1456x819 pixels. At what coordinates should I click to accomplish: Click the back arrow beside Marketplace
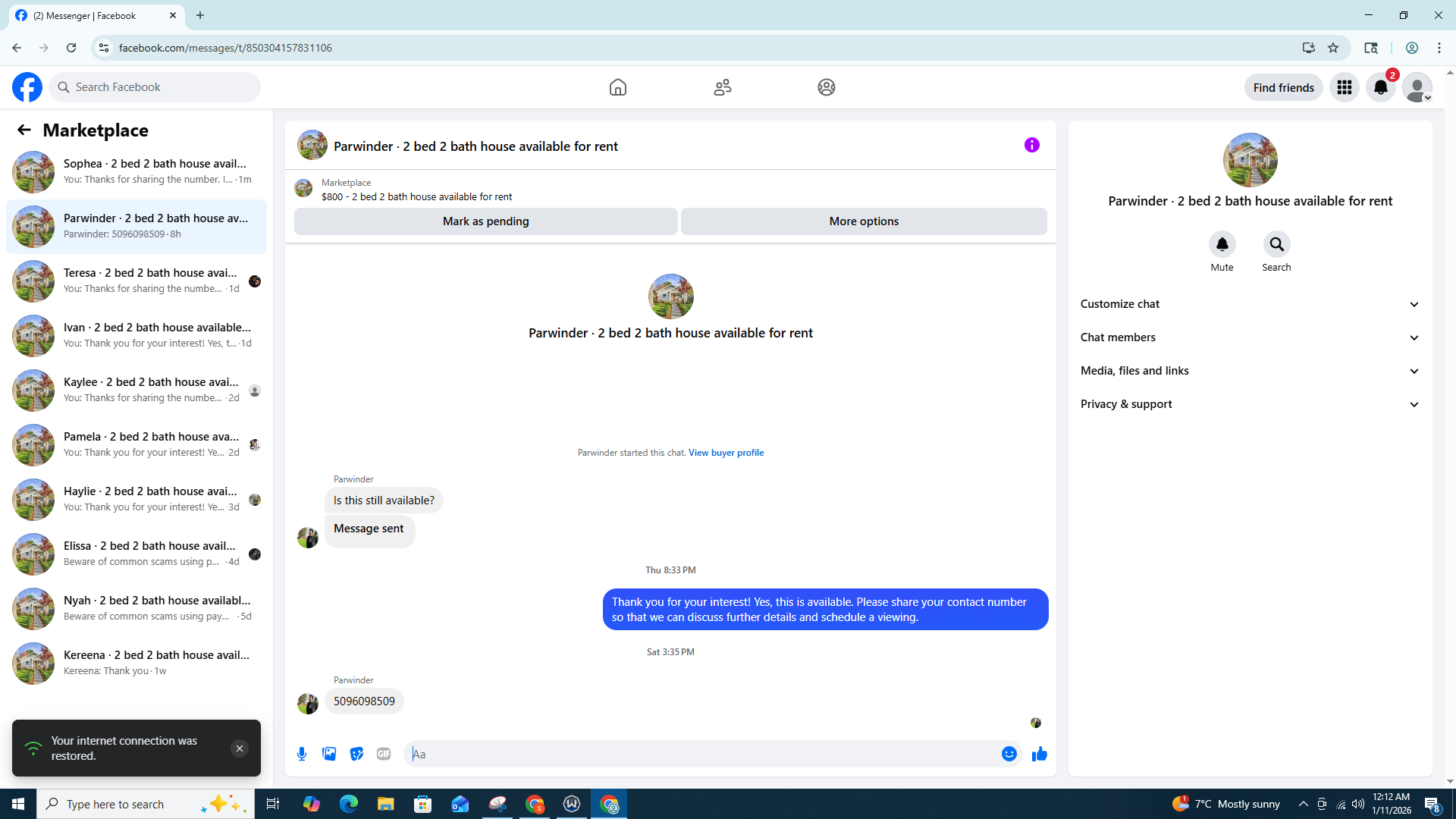pyautogui.click(x=24, y=130)
